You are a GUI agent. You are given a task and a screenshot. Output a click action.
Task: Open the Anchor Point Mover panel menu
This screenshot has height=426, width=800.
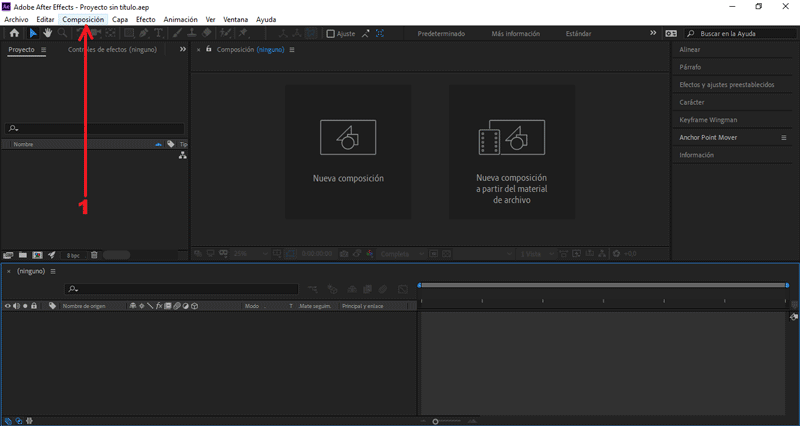click(784, 137)
